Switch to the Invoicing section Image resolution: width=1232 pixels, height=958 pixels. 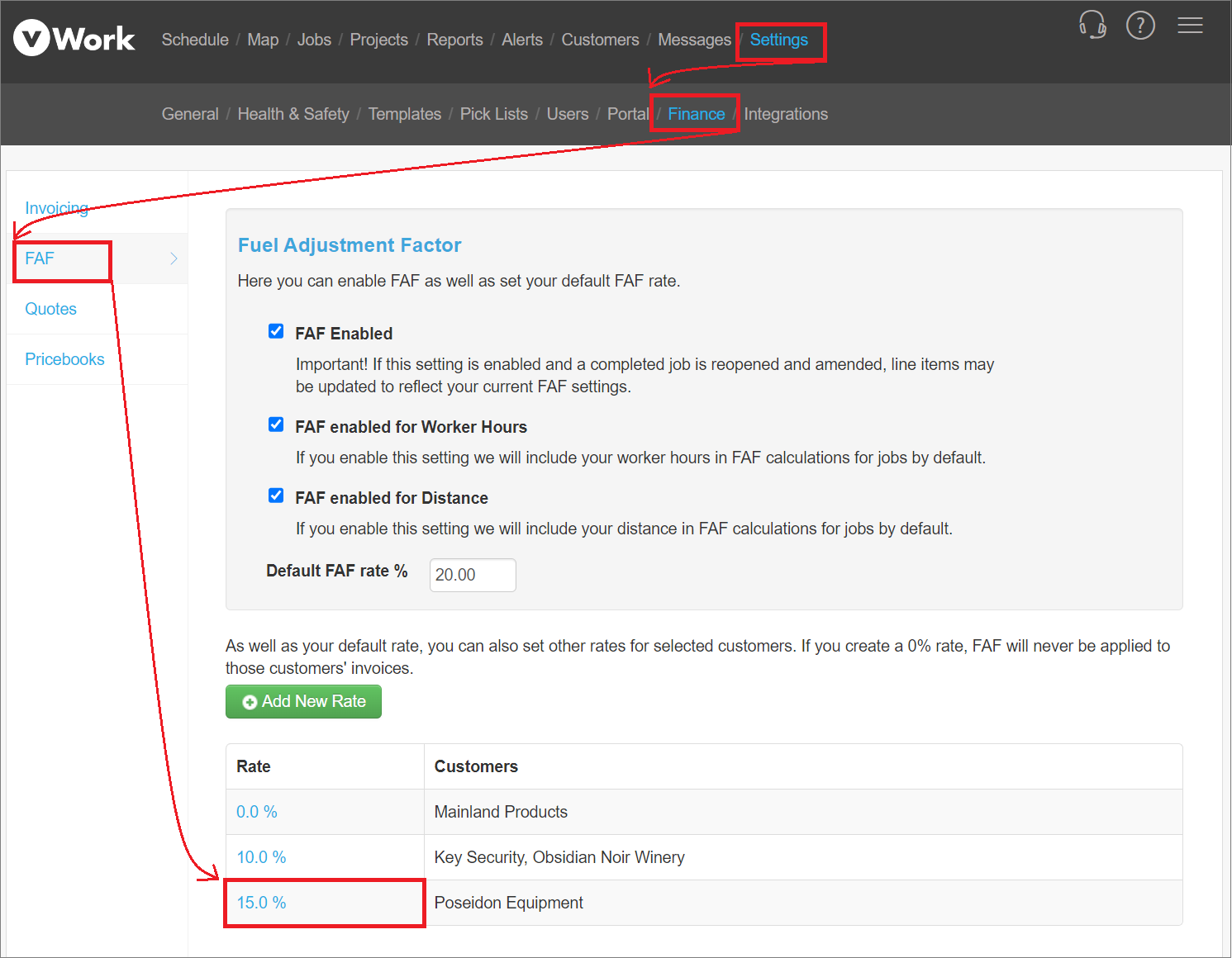[x=56, y=208]
